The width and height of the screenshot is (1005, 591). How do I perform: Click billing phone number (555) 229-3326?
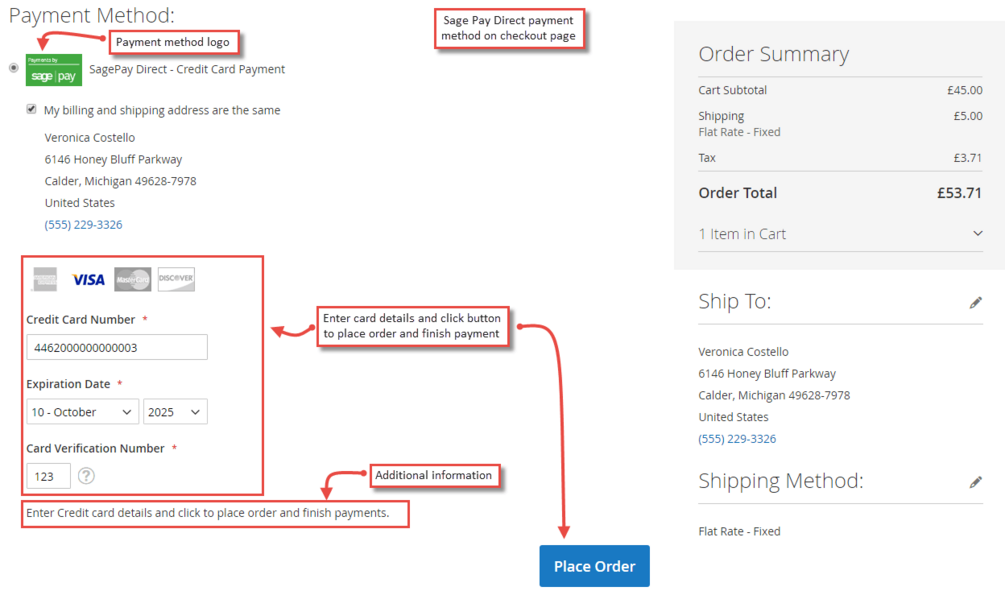(84, 225)
